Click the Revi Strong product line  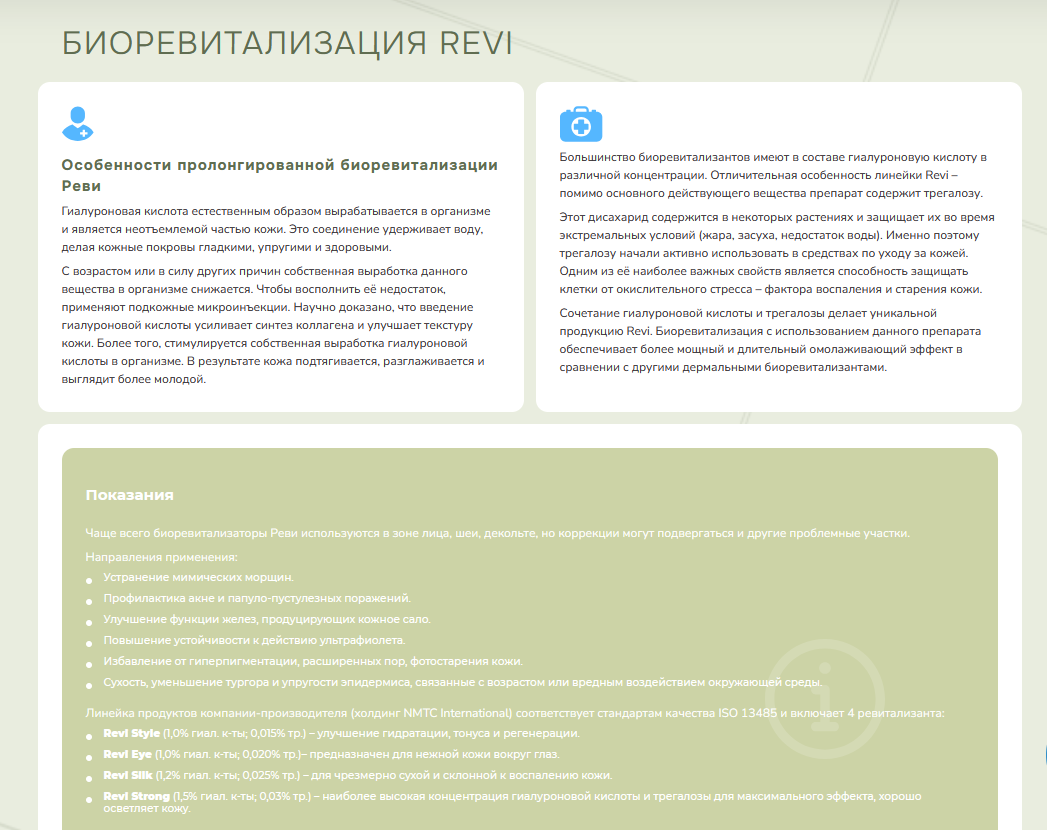[x=512, y=802]
